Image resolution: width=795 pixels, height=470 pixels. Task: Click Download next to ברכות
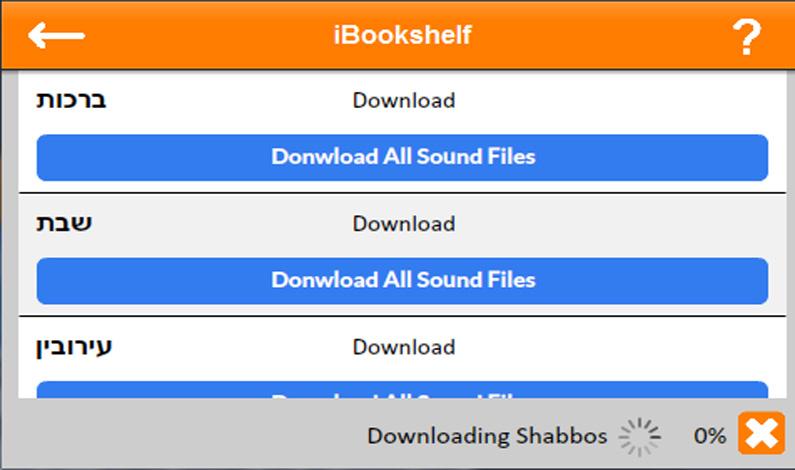tap(403, 100)
